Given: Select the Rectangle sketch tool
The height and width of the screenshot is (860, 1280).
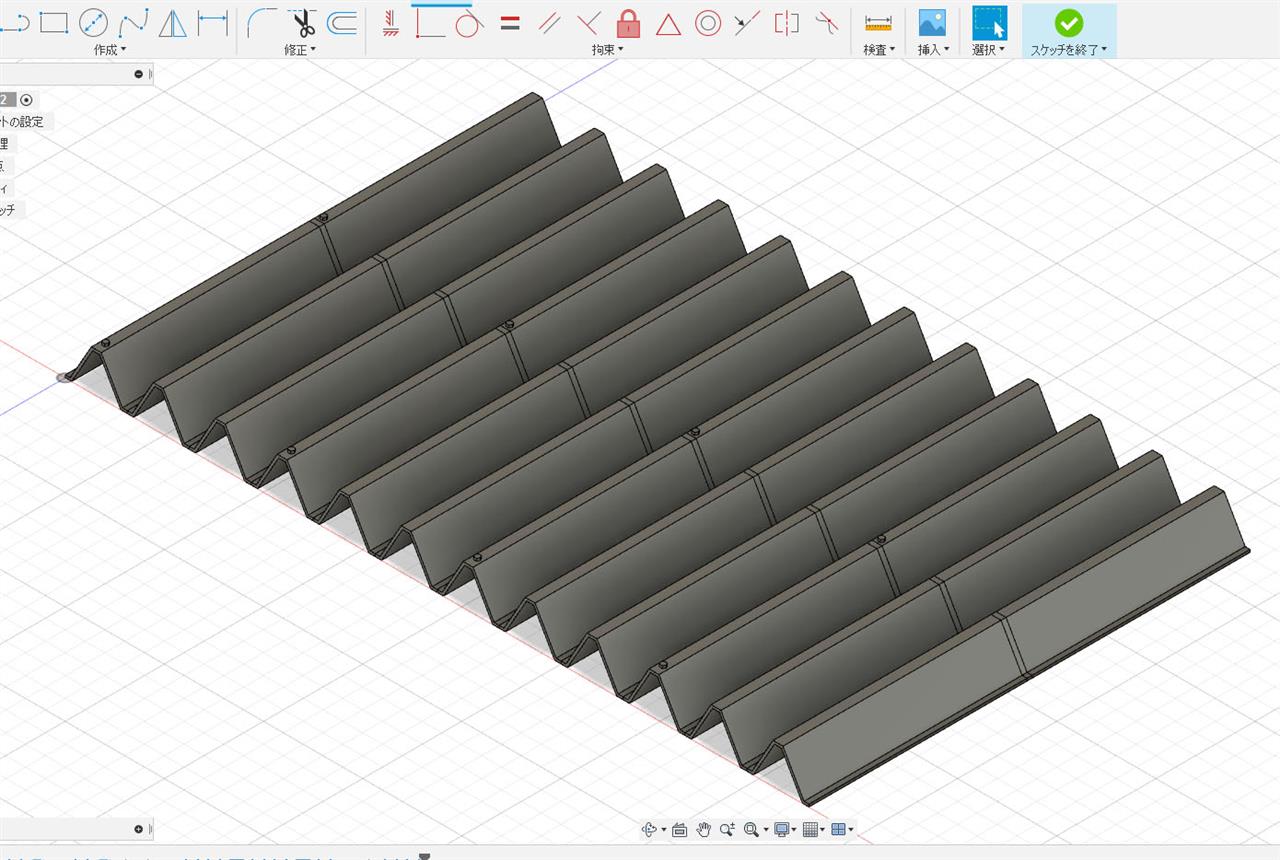Looking at the screenshot, I should (x=53, y=22).
